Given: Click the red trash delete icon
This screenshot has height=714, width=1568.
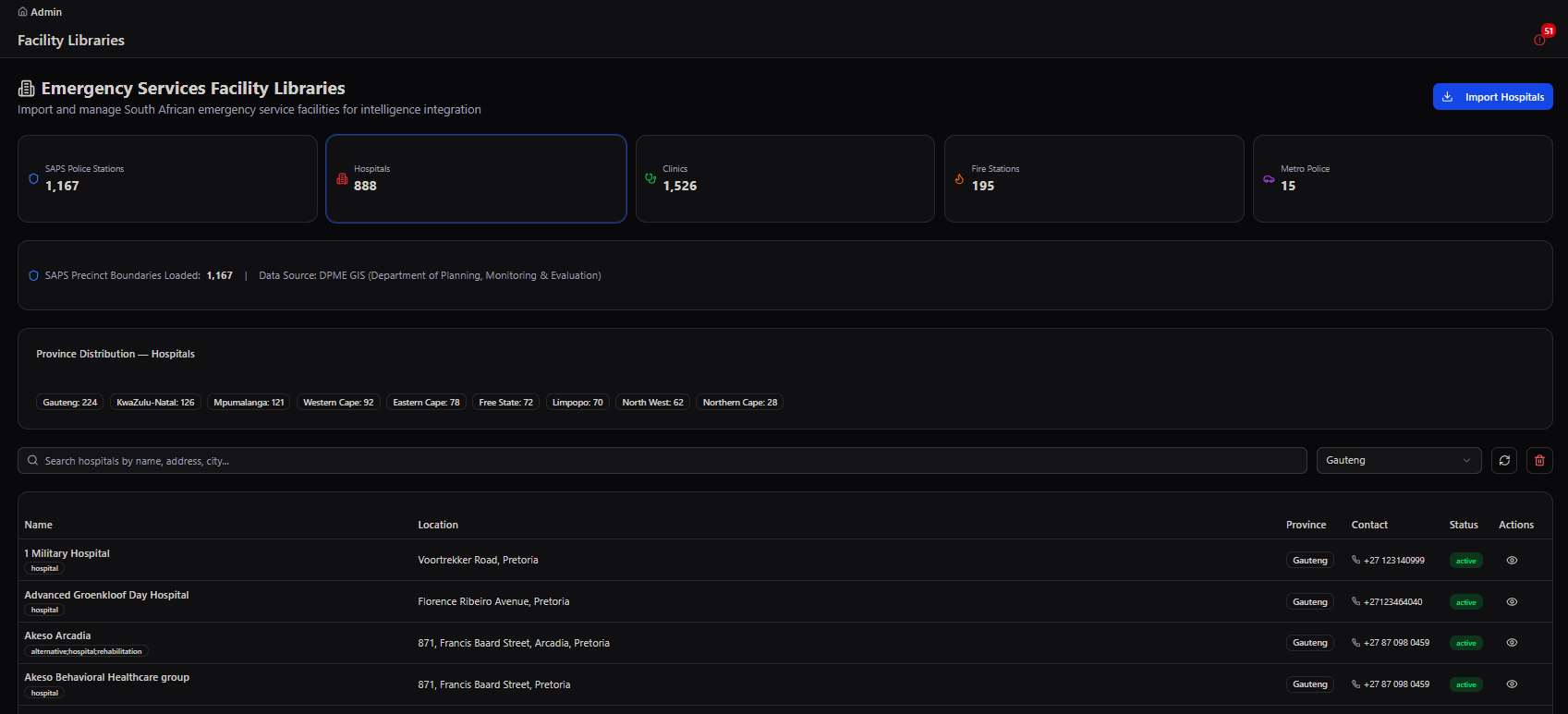Looking at the screenshot, I should point(1539,460).
